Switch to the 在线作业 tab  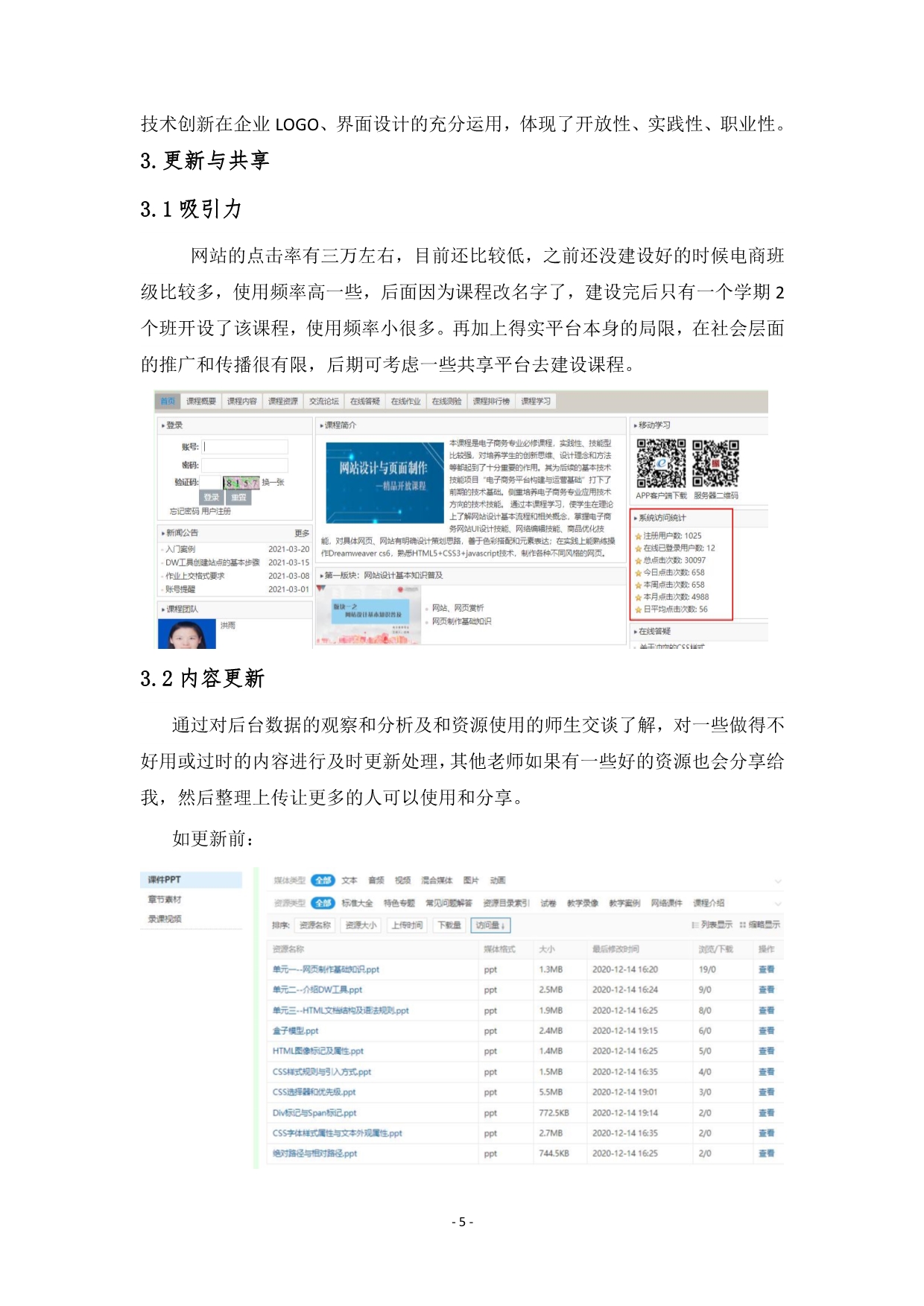[x=406, y=402]
